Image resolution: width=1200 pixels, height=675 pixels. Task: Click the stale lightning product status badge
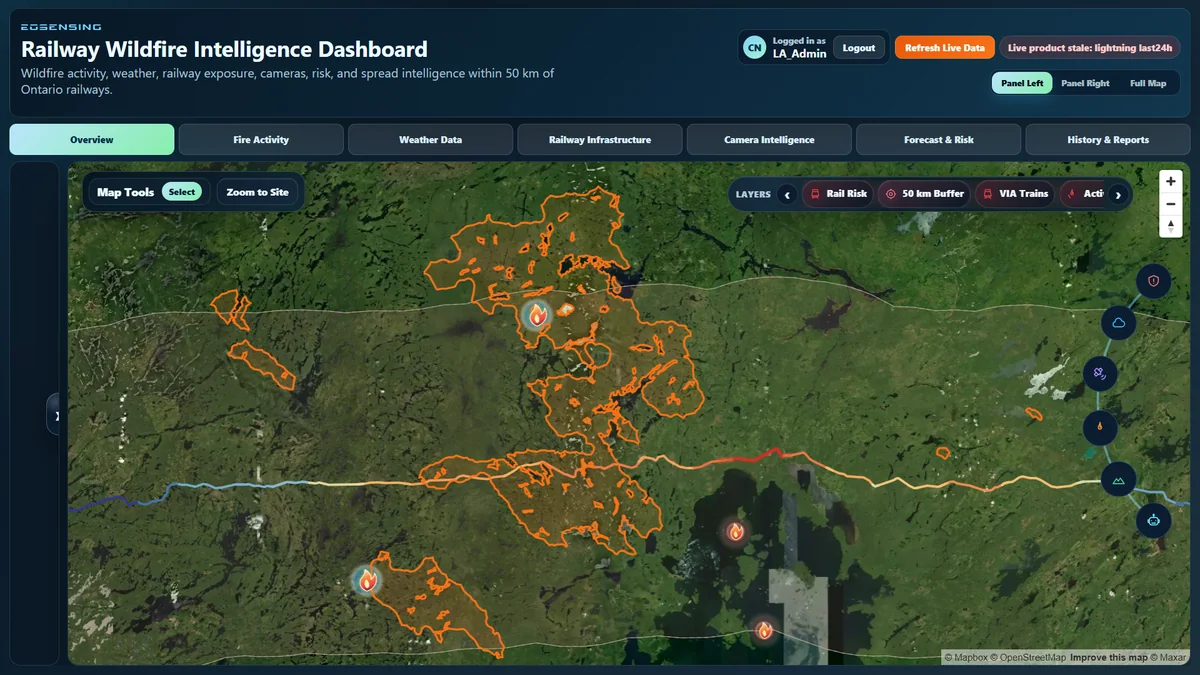point(1090,48)
